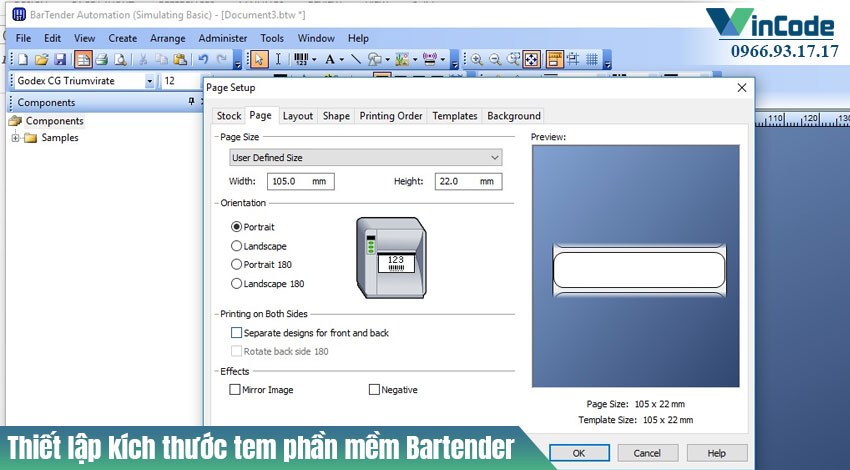Select the Line drawing tool

click(x=356, y=59)
